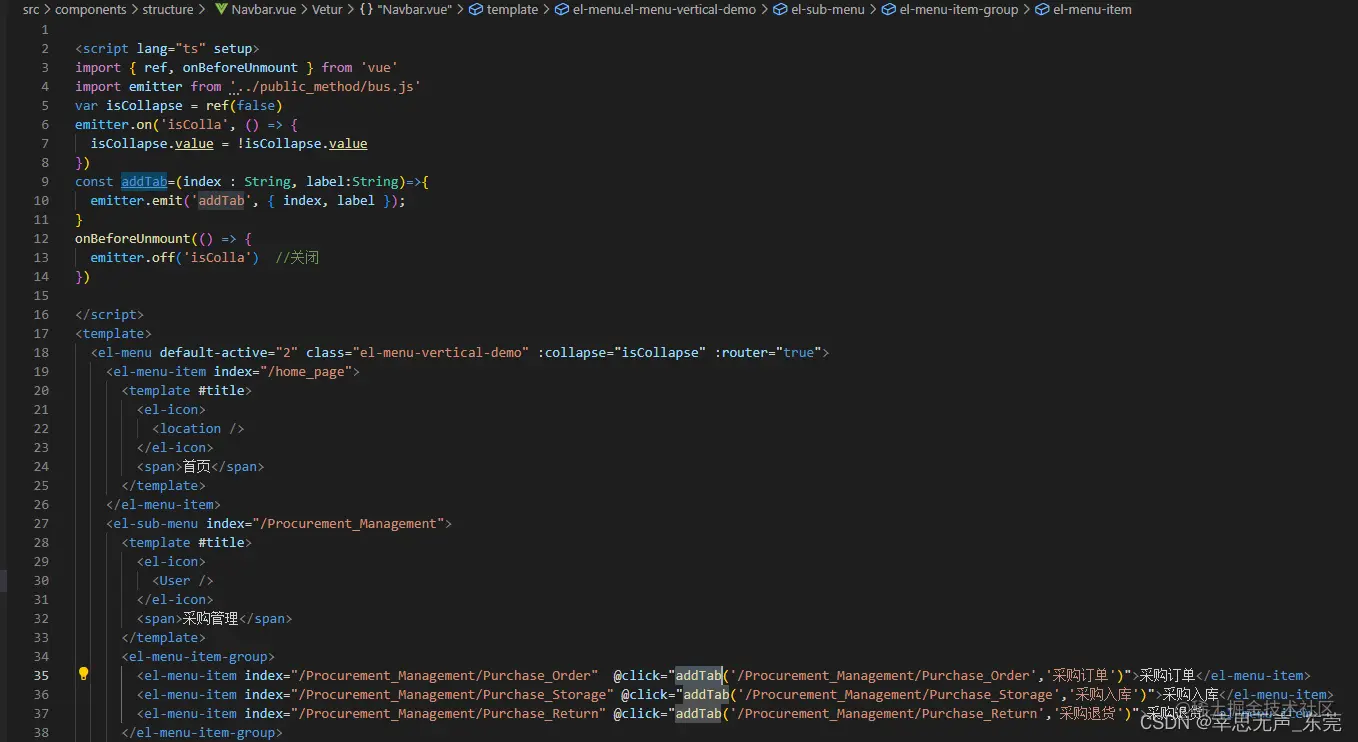
Task: Click 'el-menu-vertical-demo' class value
Action: [x=440, y=352]
